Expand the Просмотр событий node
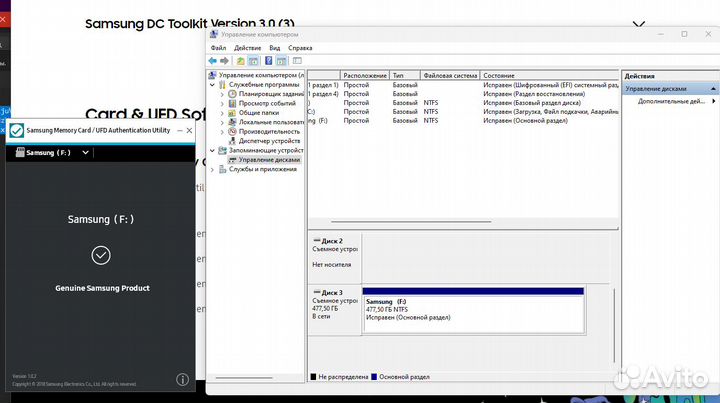Viewport: 720px width, 403px height. pyautogui.click(x=222, y=103)
